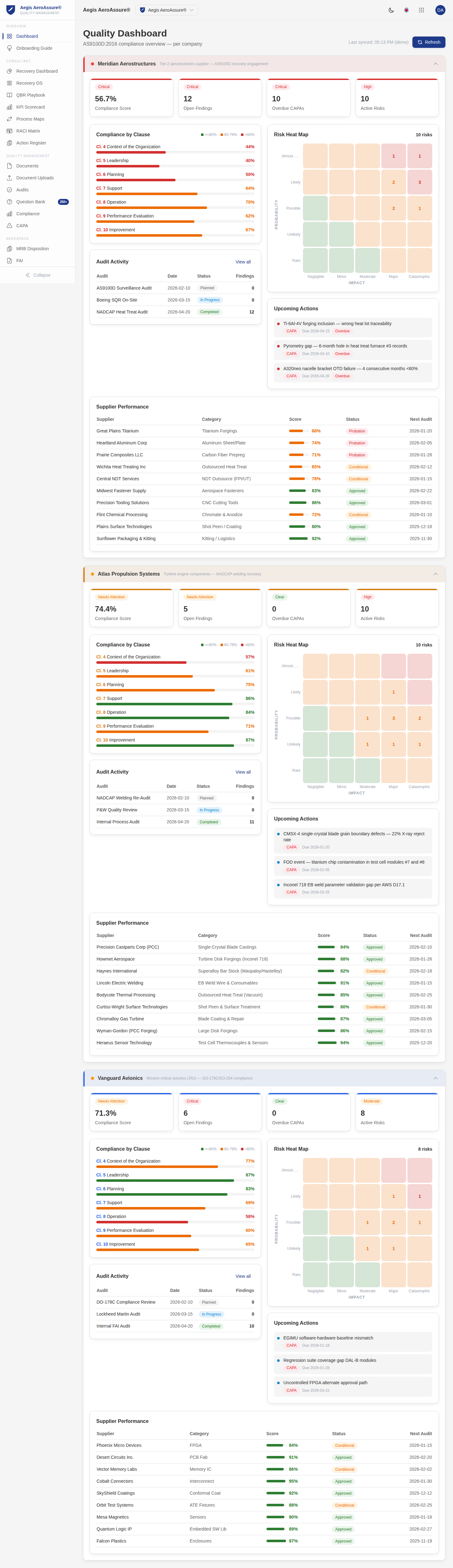Click the Ti-6Al-4V forging inclusion action

click(353, 327)
